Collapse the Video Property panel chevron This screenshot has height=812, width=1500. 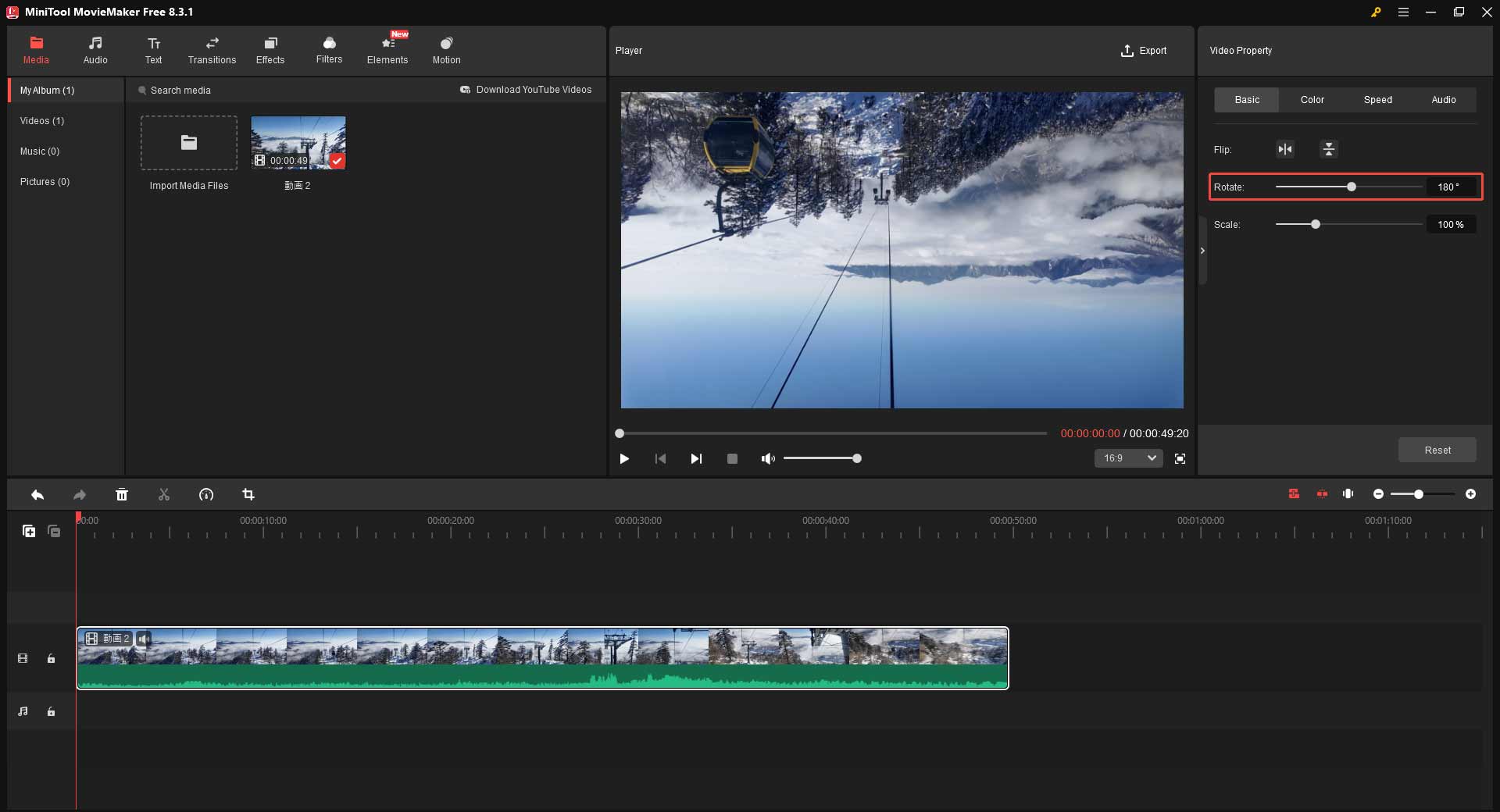click(x=1202, y=251)
